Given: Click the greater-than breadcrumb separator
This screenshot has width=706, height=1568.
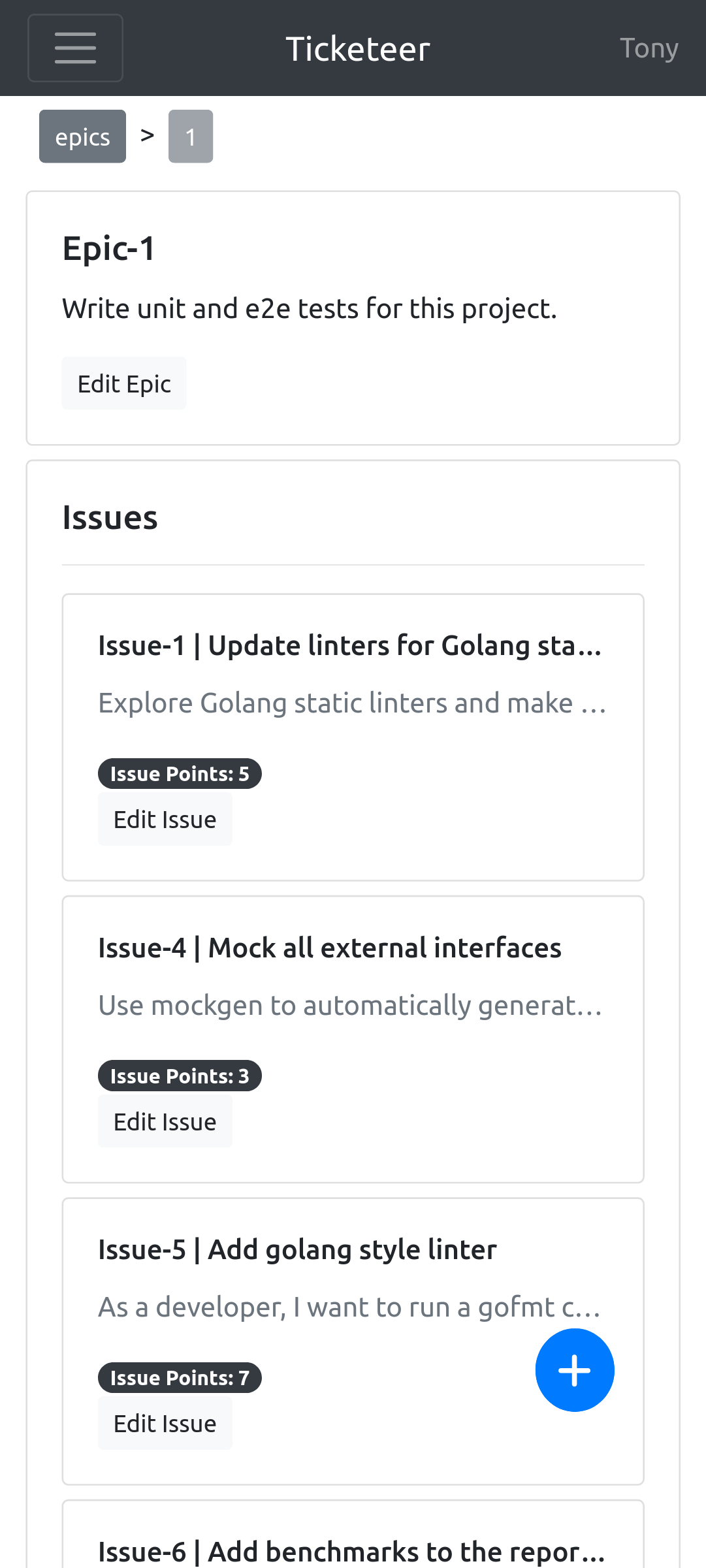Looking at the screenshot, I should pyautogui.click(x=146, y=135).
